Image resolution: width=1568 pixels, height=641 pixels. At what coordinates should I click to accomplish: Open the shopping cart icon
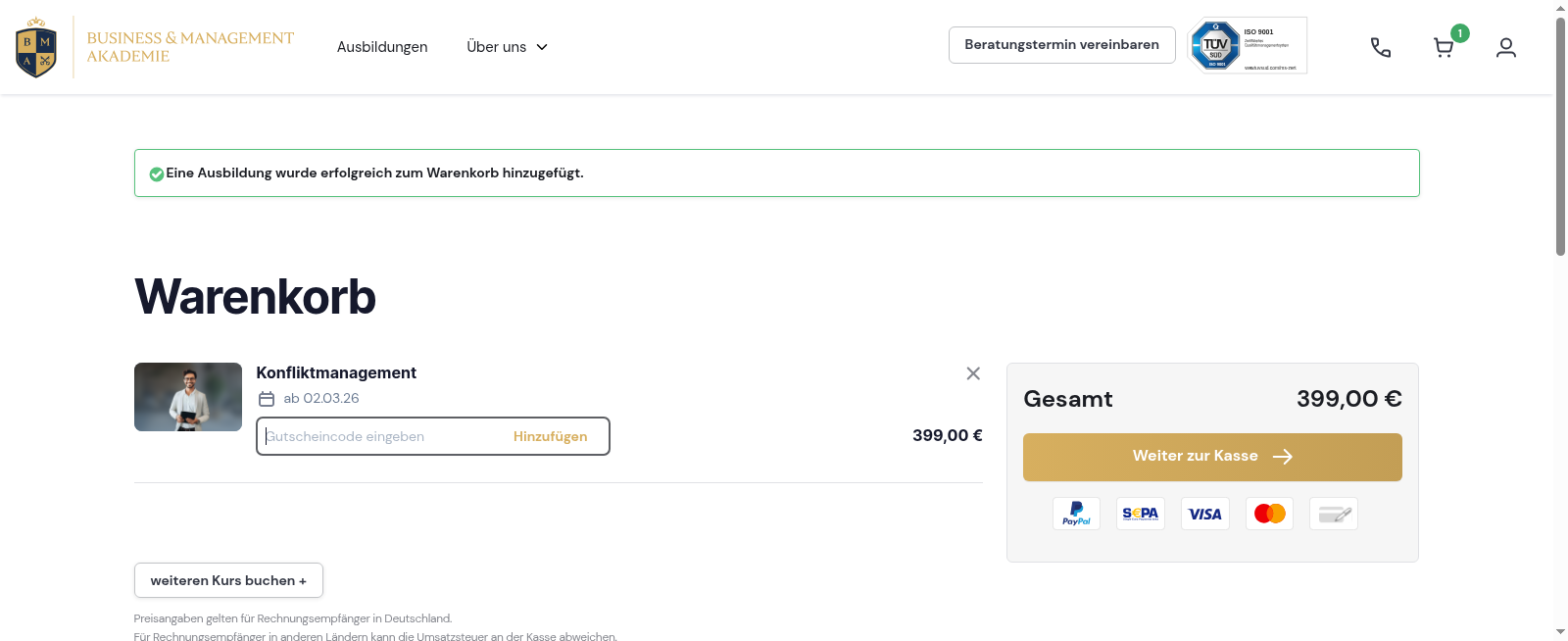coord(1443,46)
